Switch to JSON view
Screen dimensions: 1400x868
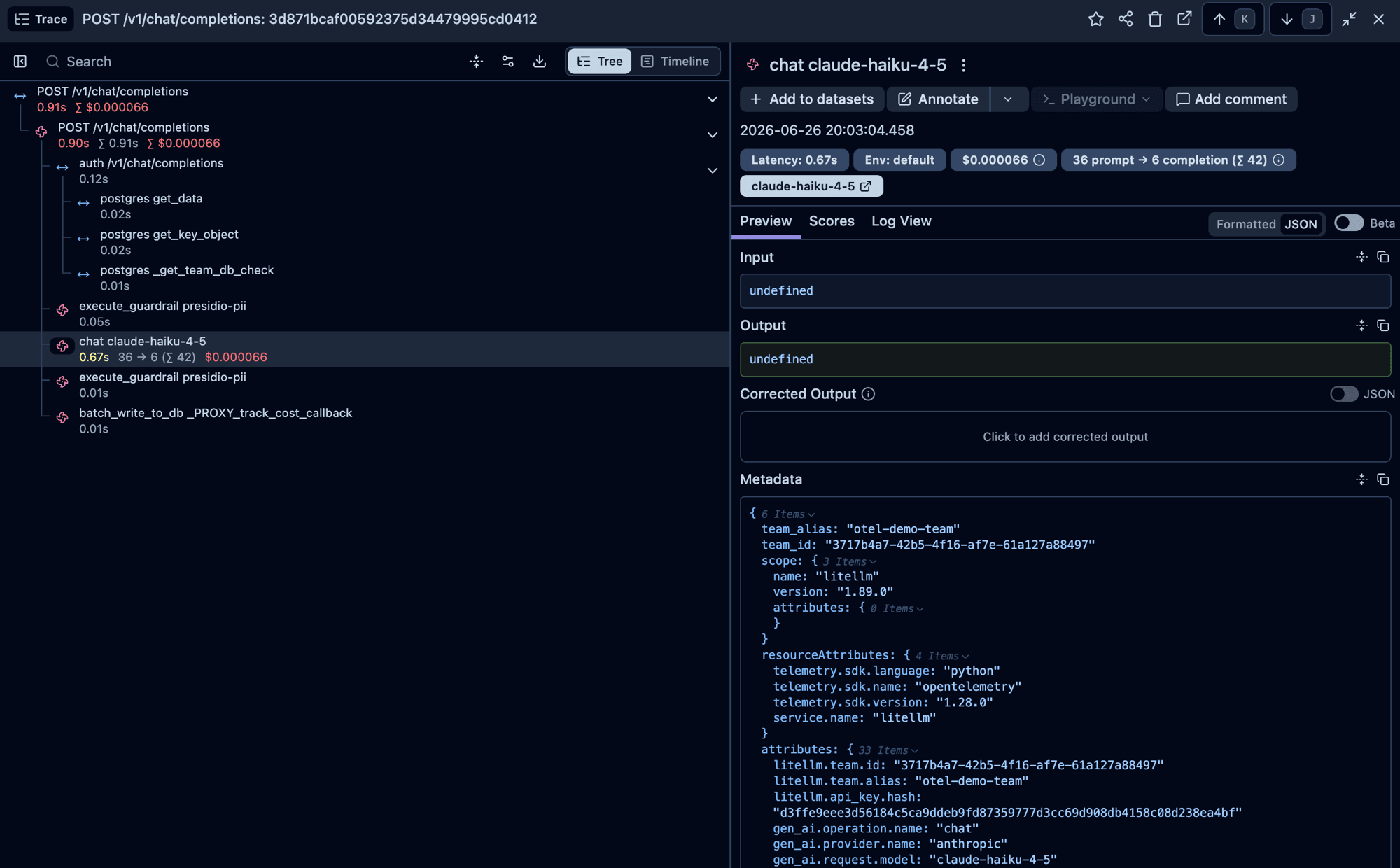click(1301, 224)
